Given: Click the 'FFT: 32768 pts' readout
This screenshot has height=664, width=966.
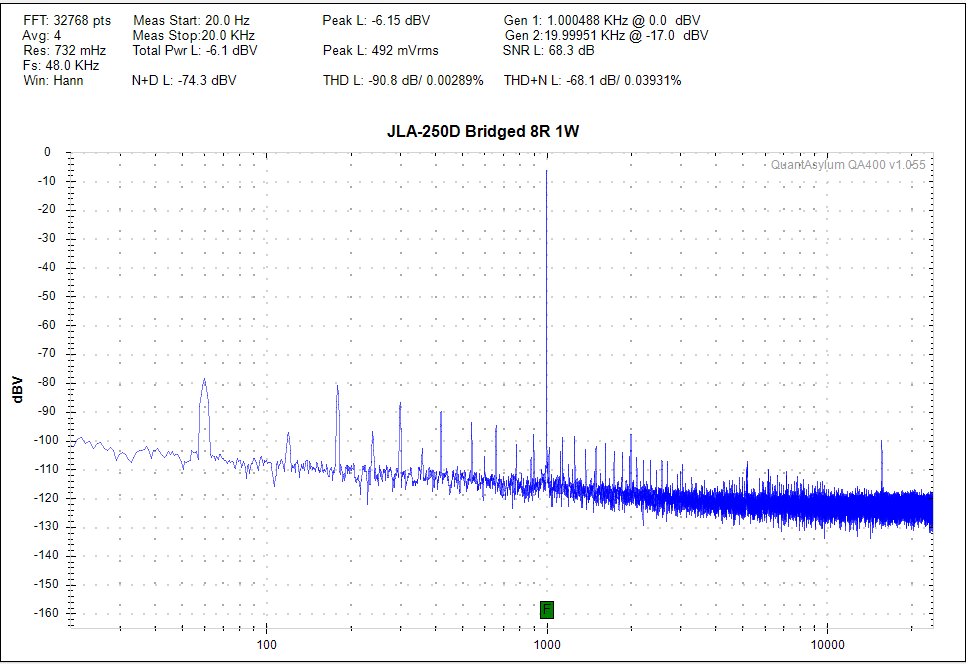Looking at the screenshot, I should tap(67, 20).
